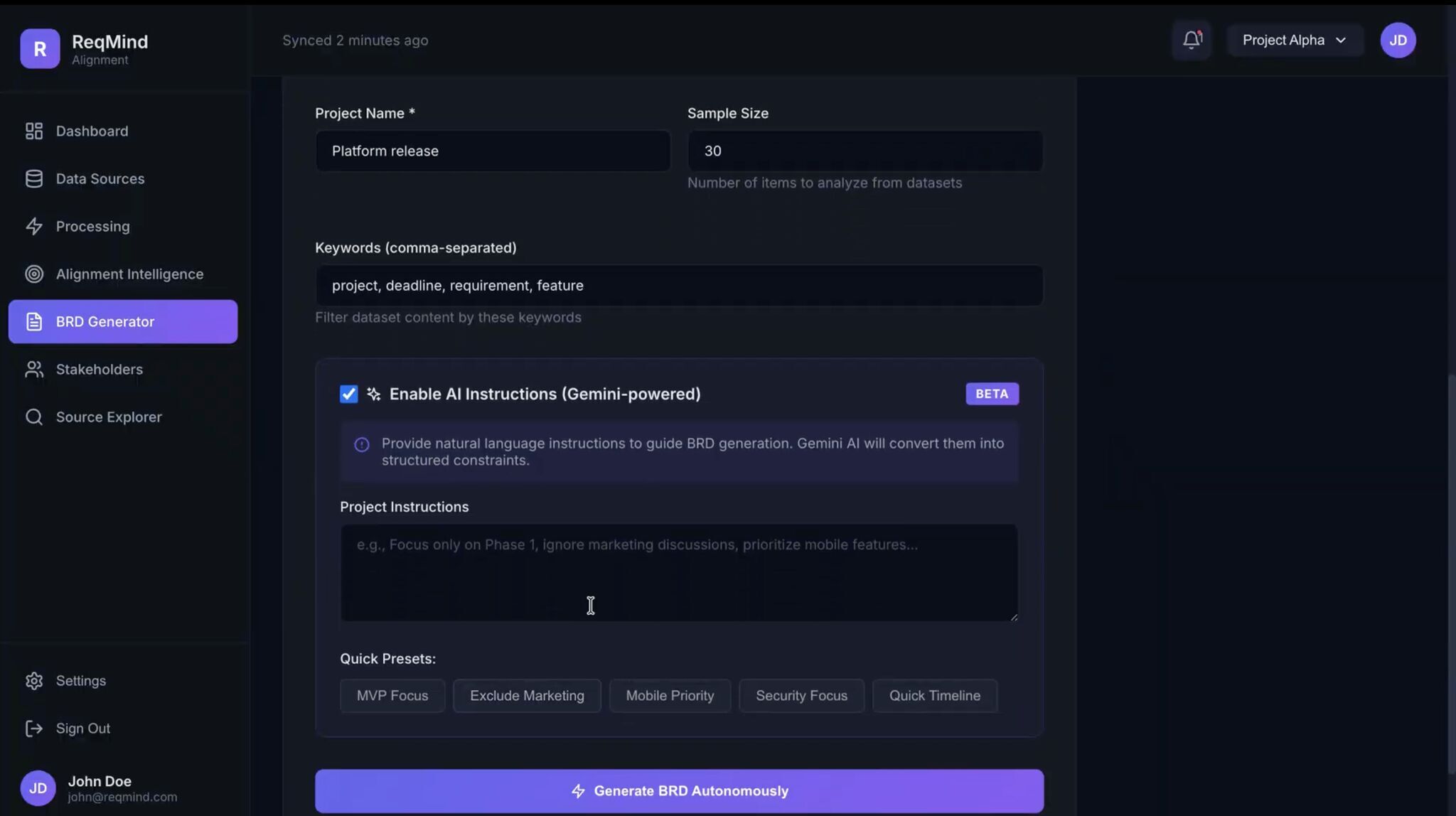The image size is (1456, 816).
Task: Click the BRD Generator document icon
Action: [34, 321]
